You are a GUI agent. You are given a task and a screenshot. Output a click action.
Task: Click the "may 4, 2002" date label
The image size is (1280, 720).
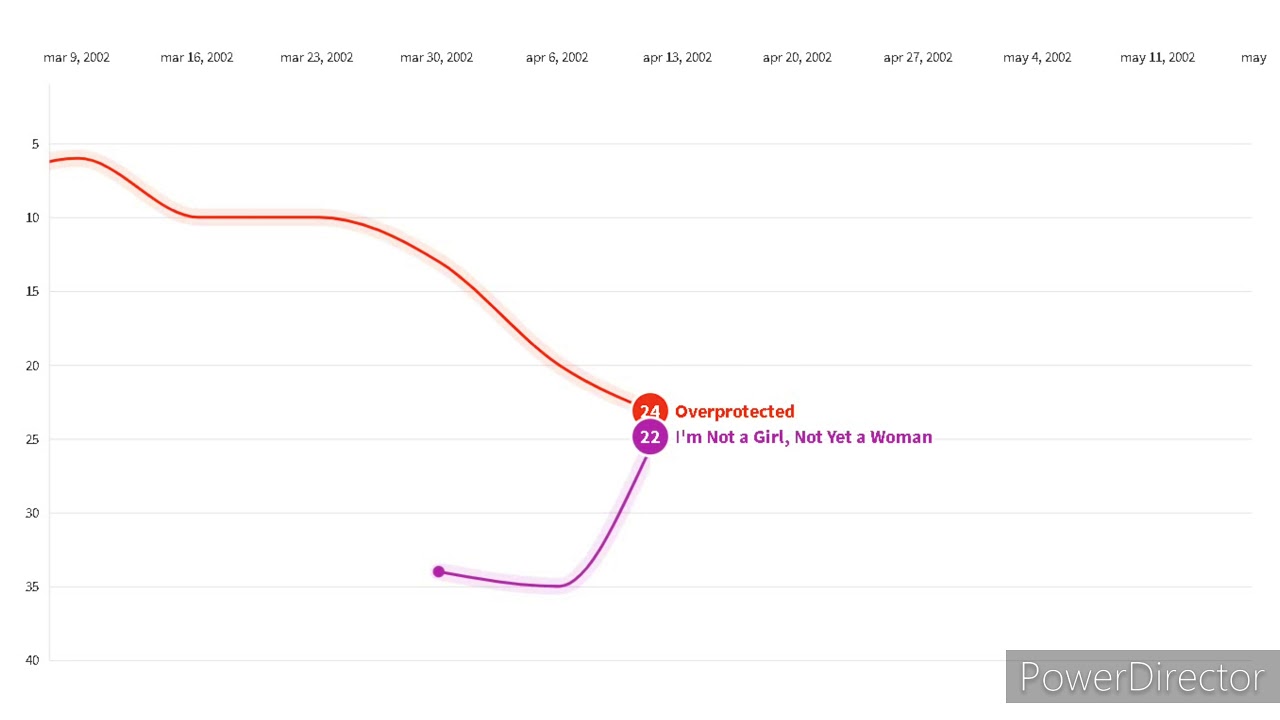click(x=1037, y=57)
